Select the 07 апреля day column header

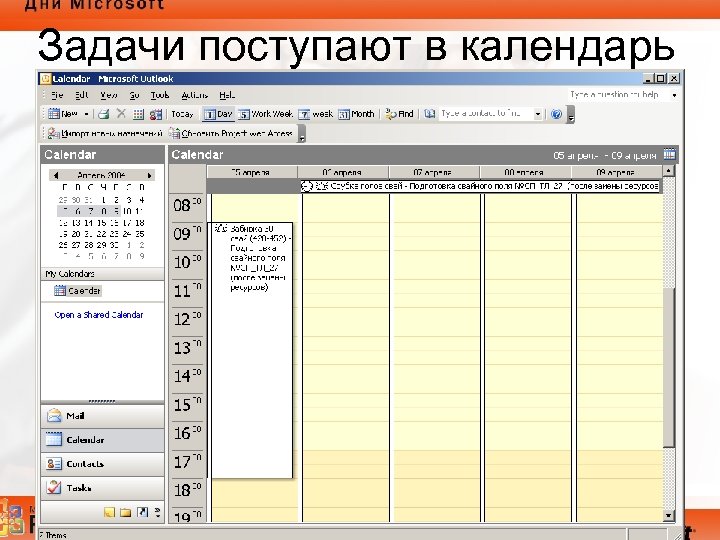tap(433, 172)
